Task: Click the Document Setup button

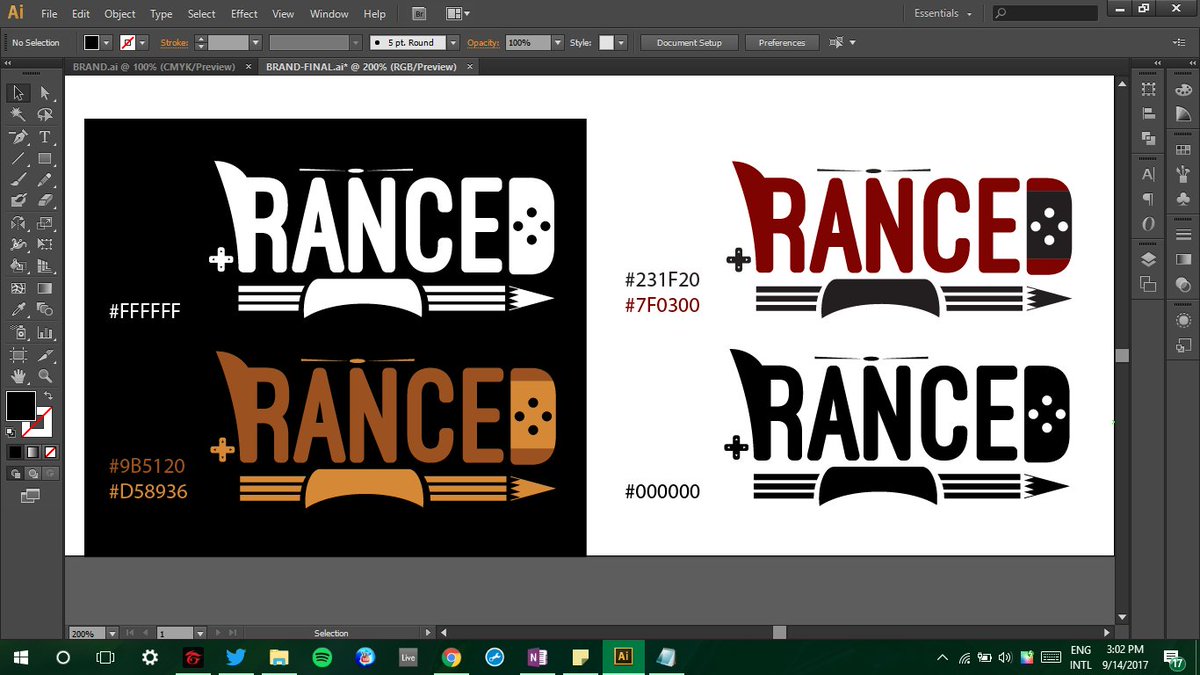Action: coord(689,43)
